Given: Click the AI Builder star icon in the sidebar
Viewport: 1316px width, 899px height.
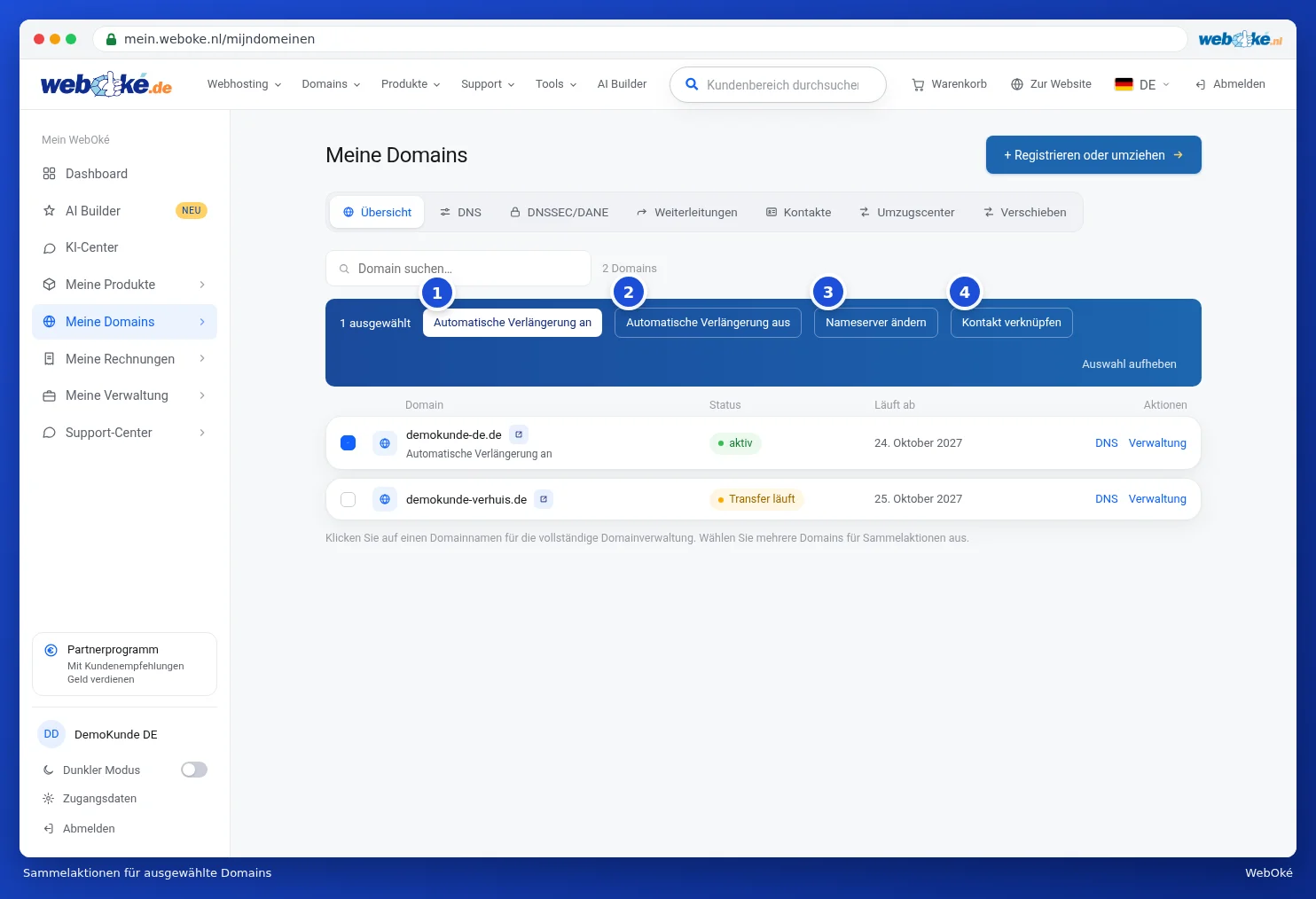Looking at the screenshot, I should tap(49, 211).
